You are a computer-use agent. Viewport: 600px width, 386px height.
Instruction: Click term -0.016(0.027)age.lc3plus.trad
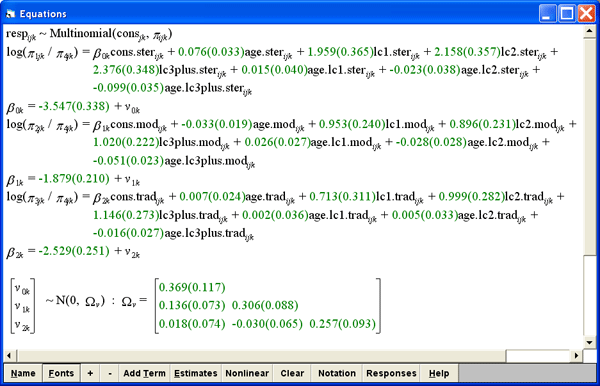tap(173, 233)
